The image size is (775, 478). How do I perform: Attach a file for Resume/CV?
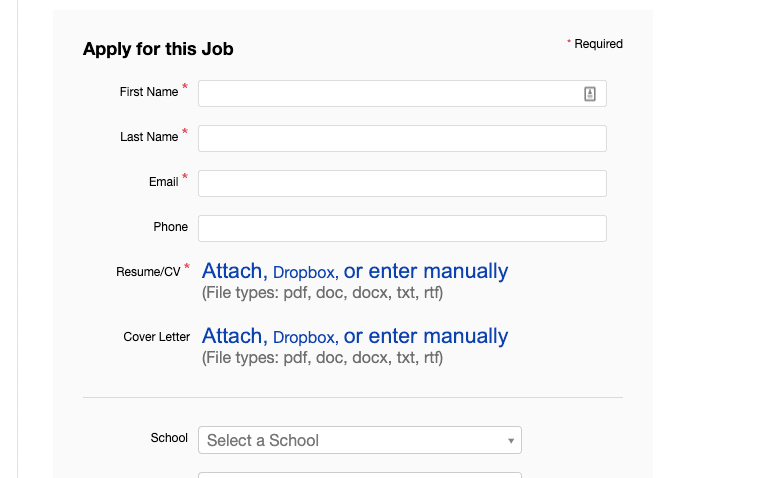click(234, 271)
